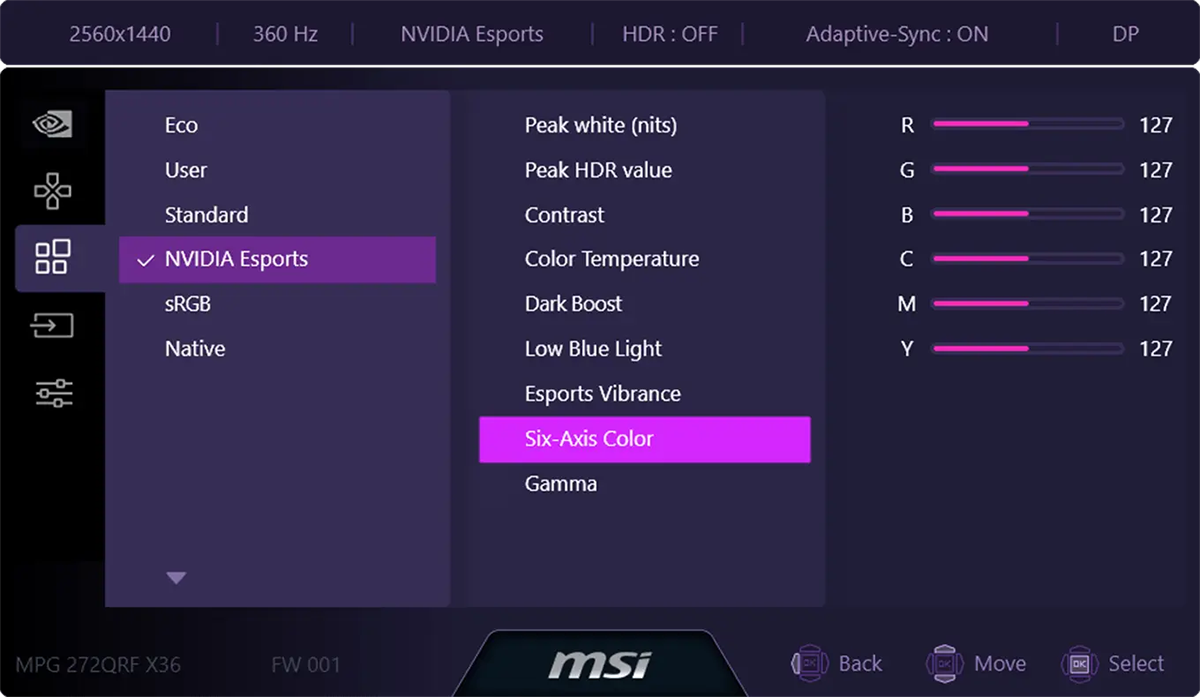Open the Color Temperature submenu

pyautogui.click(x=611, y=258)
